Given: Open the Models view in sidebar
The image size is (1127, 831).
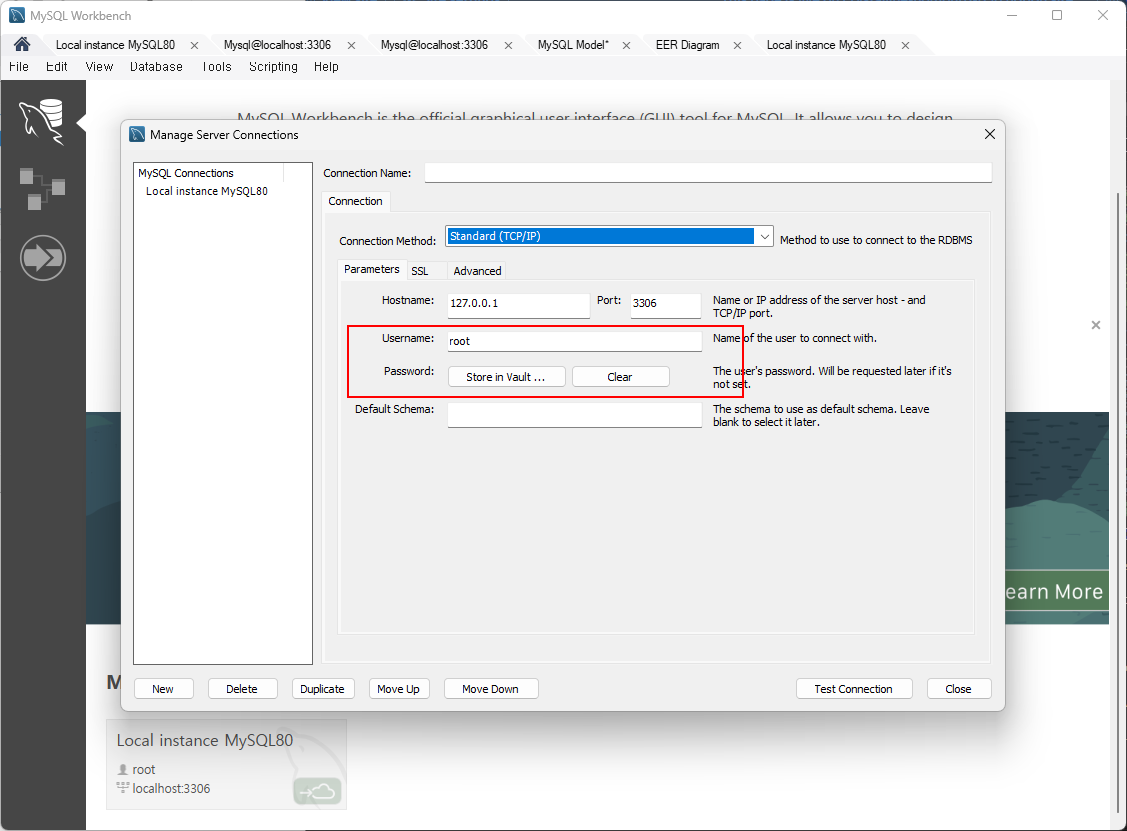Looking at the screenshot, I should coord(42,188).
